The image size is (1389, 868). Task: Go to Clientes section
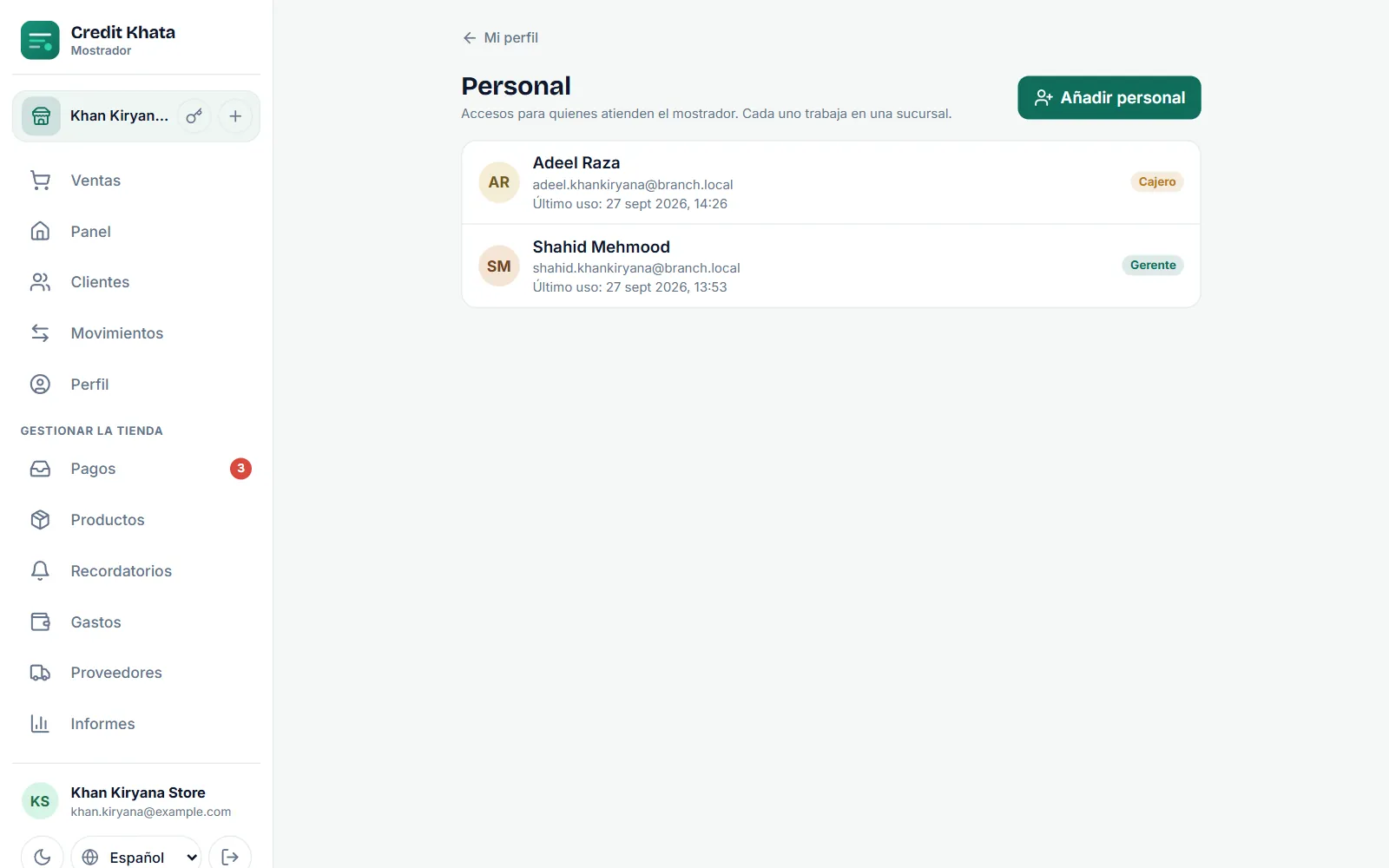pyautogui.click(x=136, y=282)
